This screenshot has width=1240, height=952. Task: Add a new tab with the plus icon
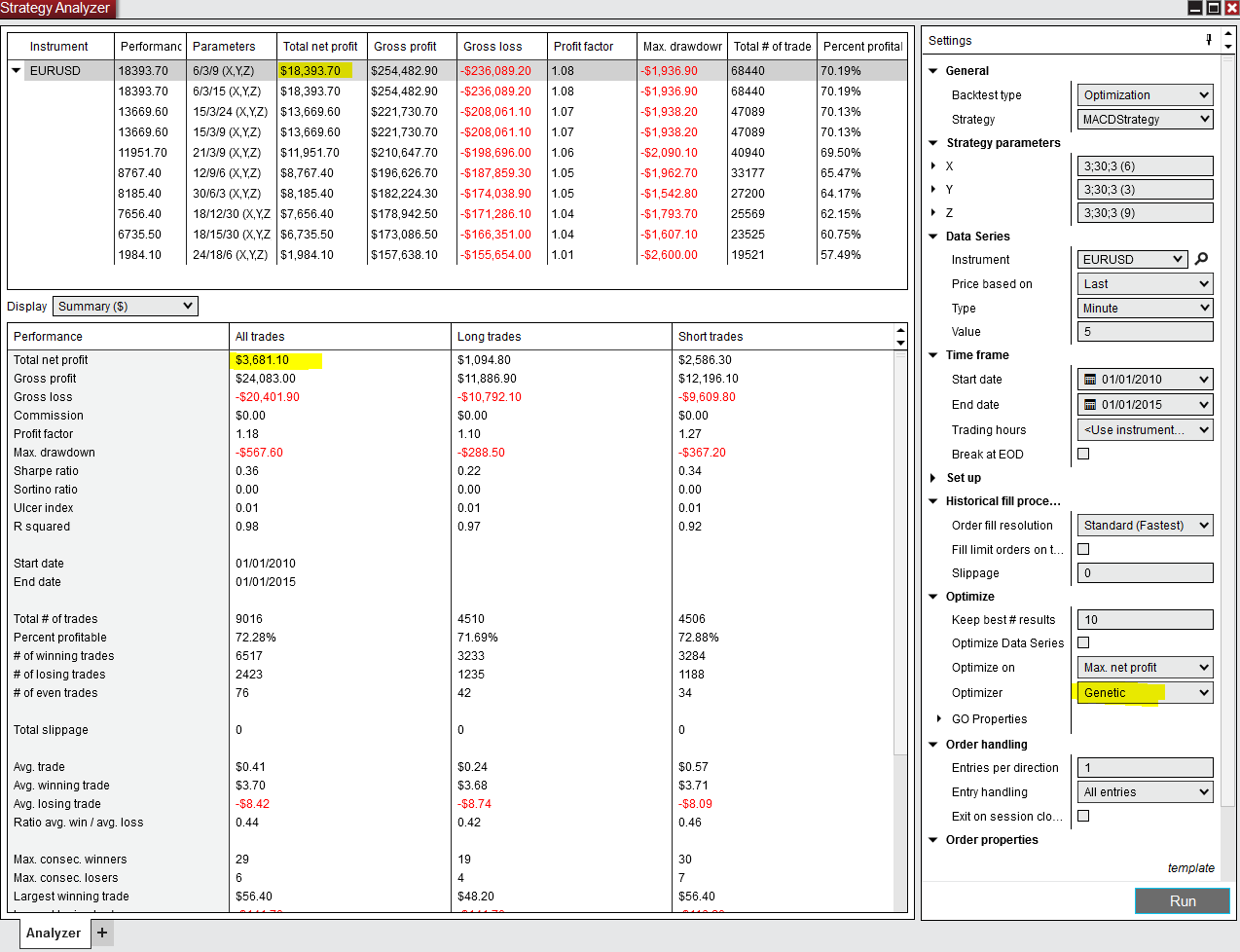(102, 933)
